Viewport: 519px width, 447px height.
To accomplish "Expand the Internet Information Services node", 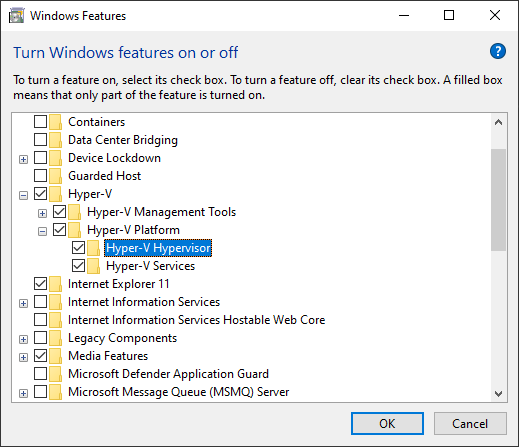I will tap(23, 303).
